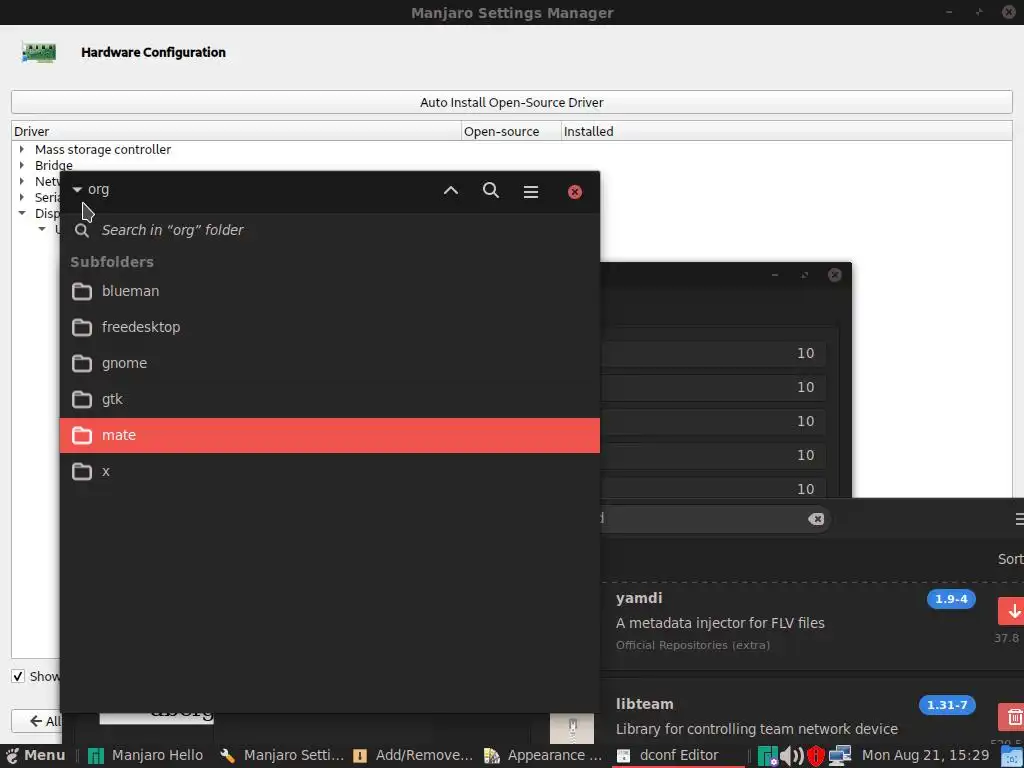Click the Hardware Configuration card icon

39,52
